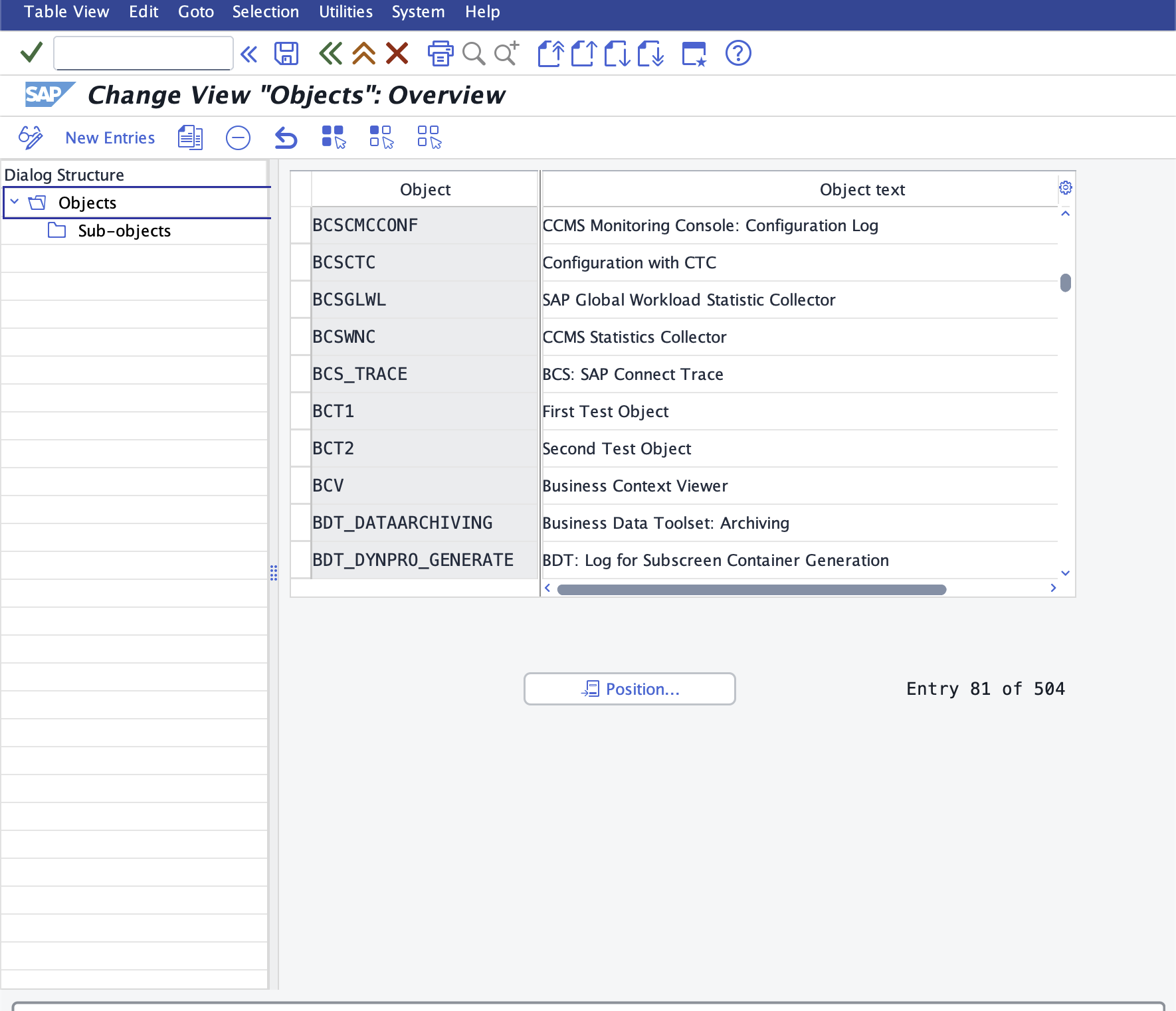Click the Select All icon
The image size is (1176, 1011).
[334, 137]
